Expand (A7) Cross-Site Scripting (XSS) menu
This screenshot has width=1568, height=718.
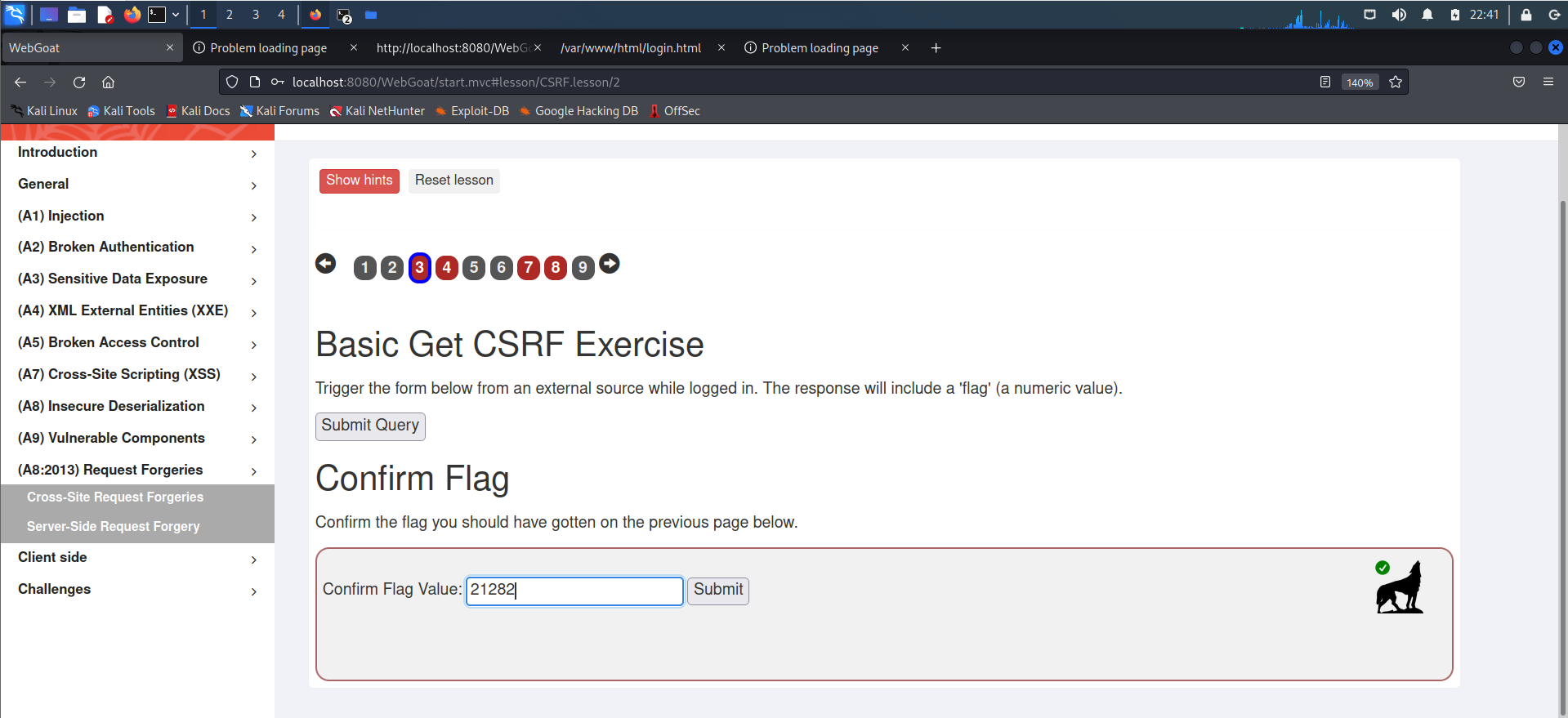pos(137,374)
